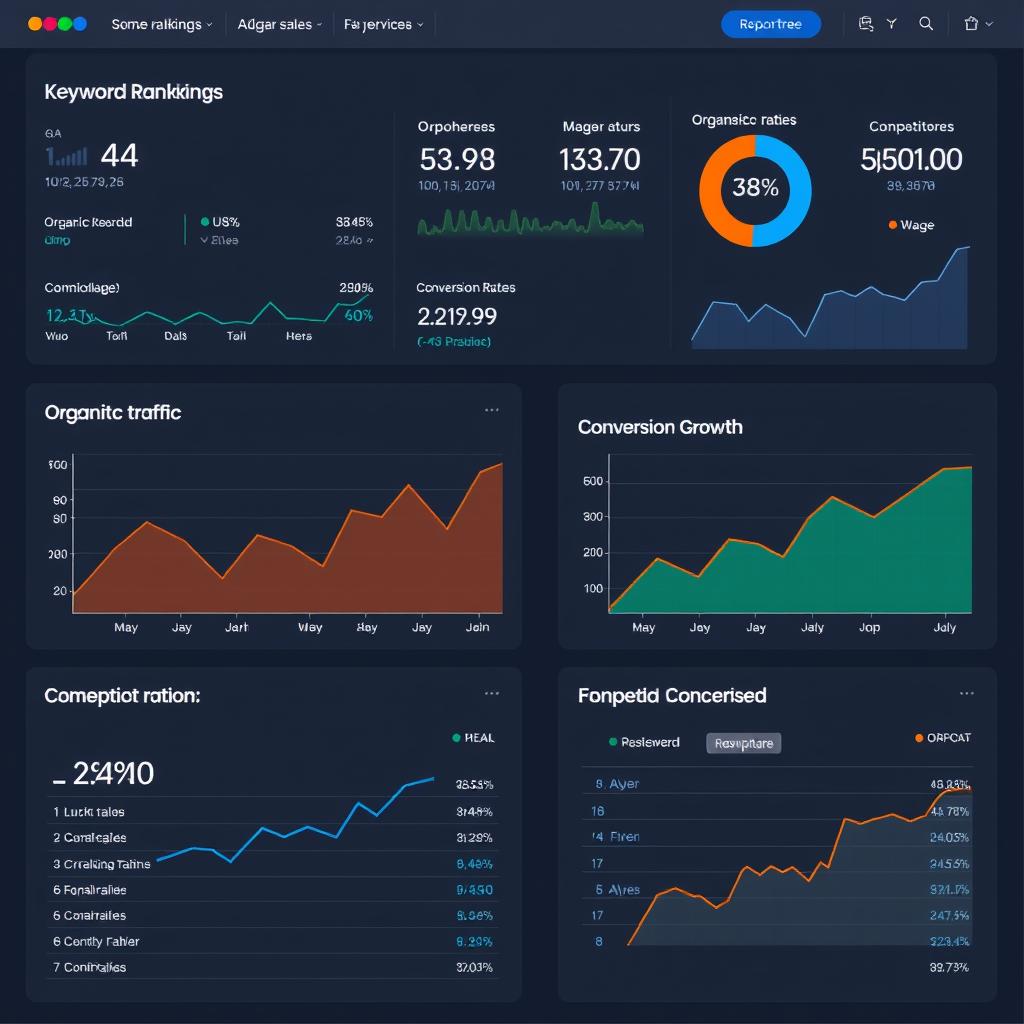The width and height of the screenshot is (1024, 1024).
Task: Switch to the Keyword Rankings panel
Action: (x=133, y=91)
